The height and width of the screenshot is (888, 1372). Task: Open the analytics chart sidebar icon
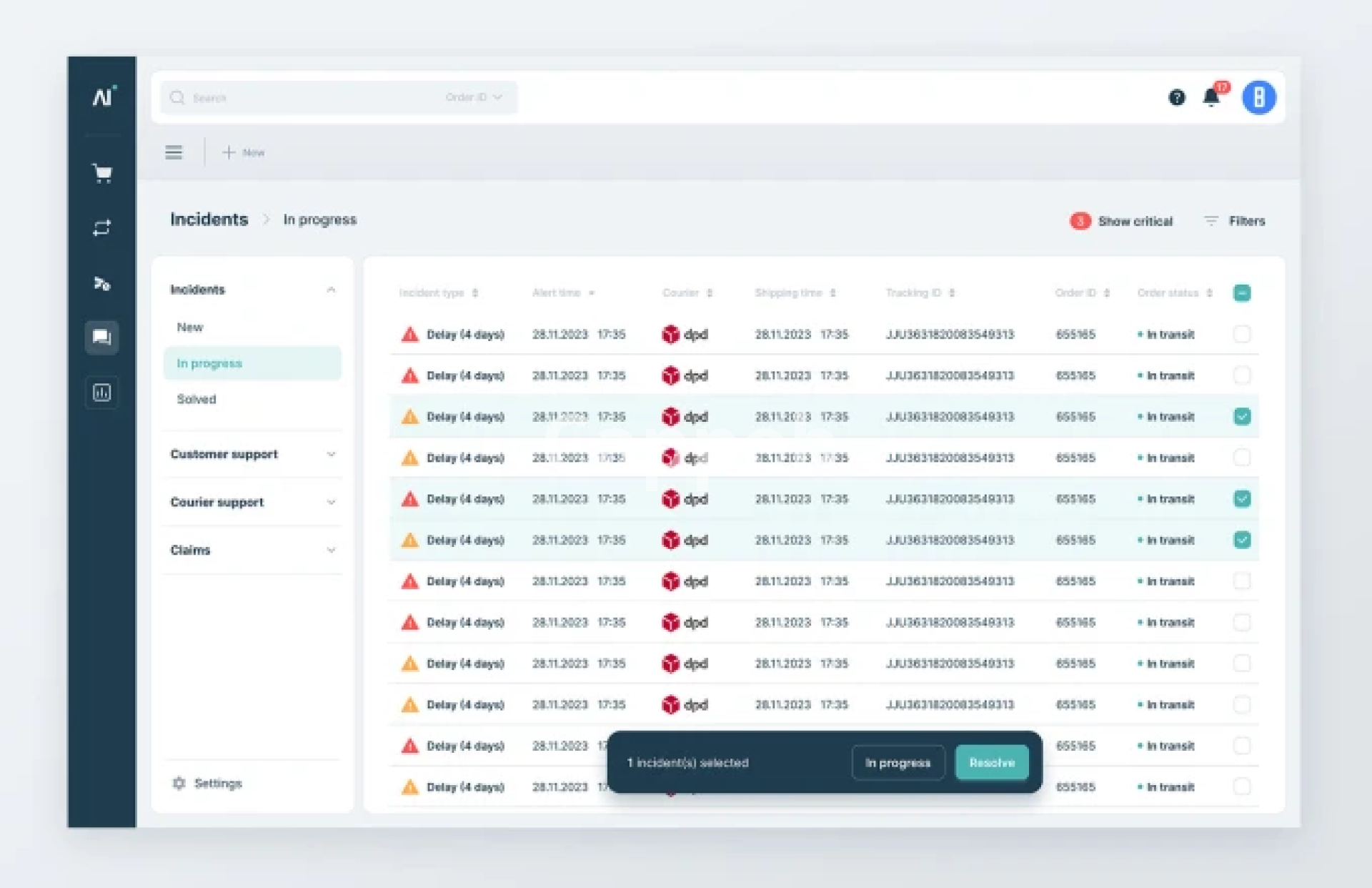(x=102, y=392)
